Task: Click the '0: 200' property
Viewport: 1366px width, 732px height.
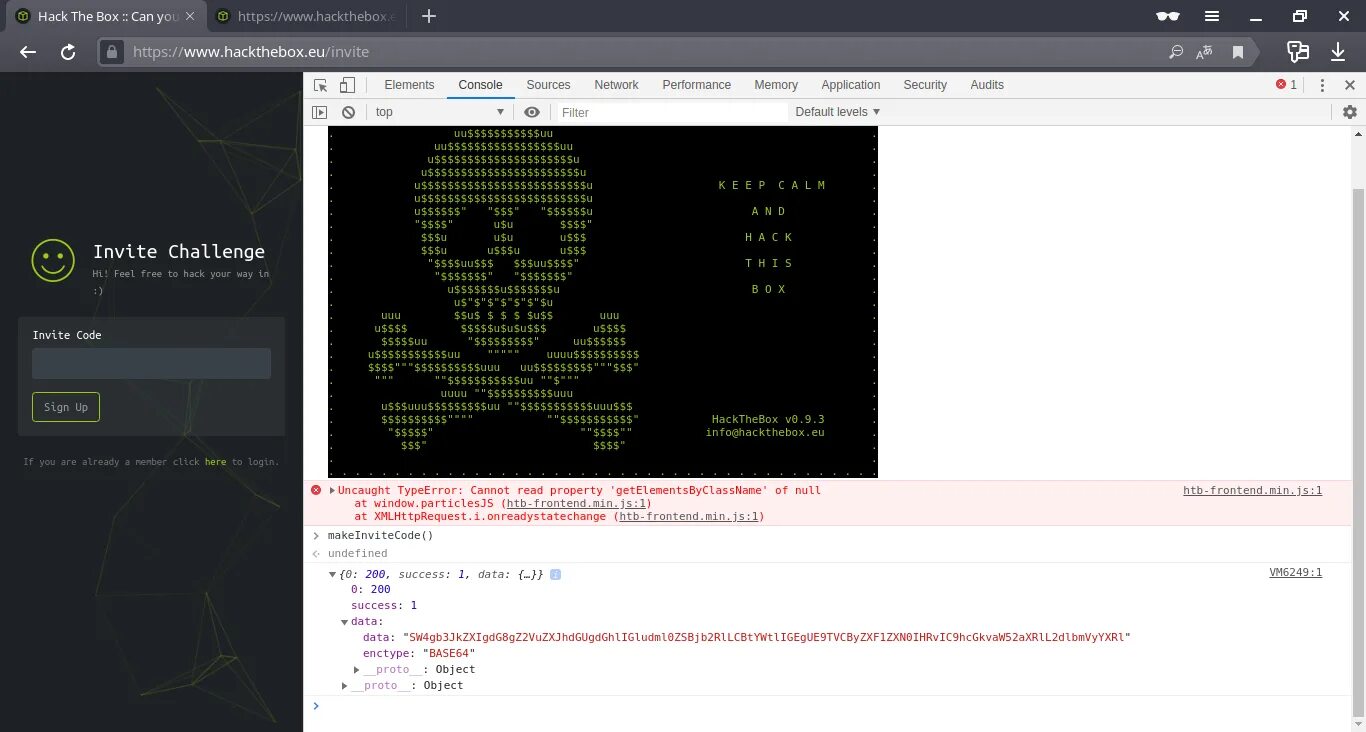Action: (x=370, y=589)
